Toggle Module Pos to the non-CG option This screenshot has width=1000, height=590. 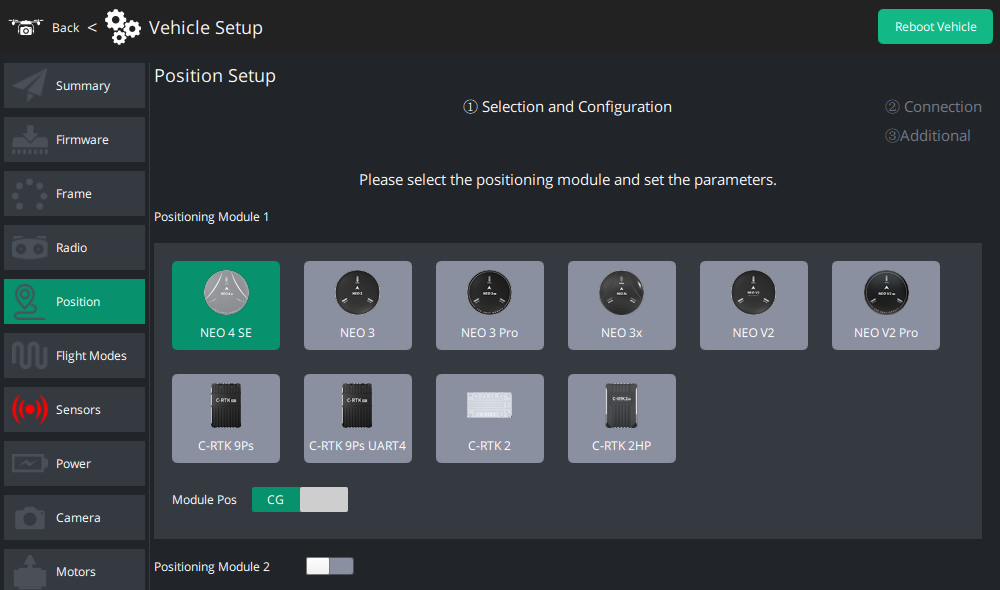(x=324, y=499)
